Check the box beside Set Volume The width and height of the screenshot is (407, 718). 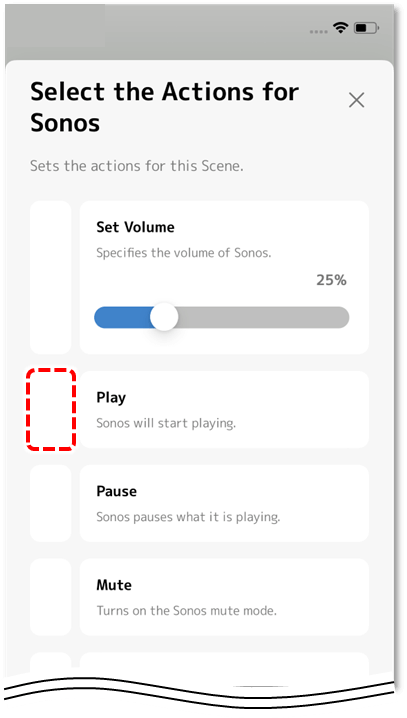click(x=51, y=277)
